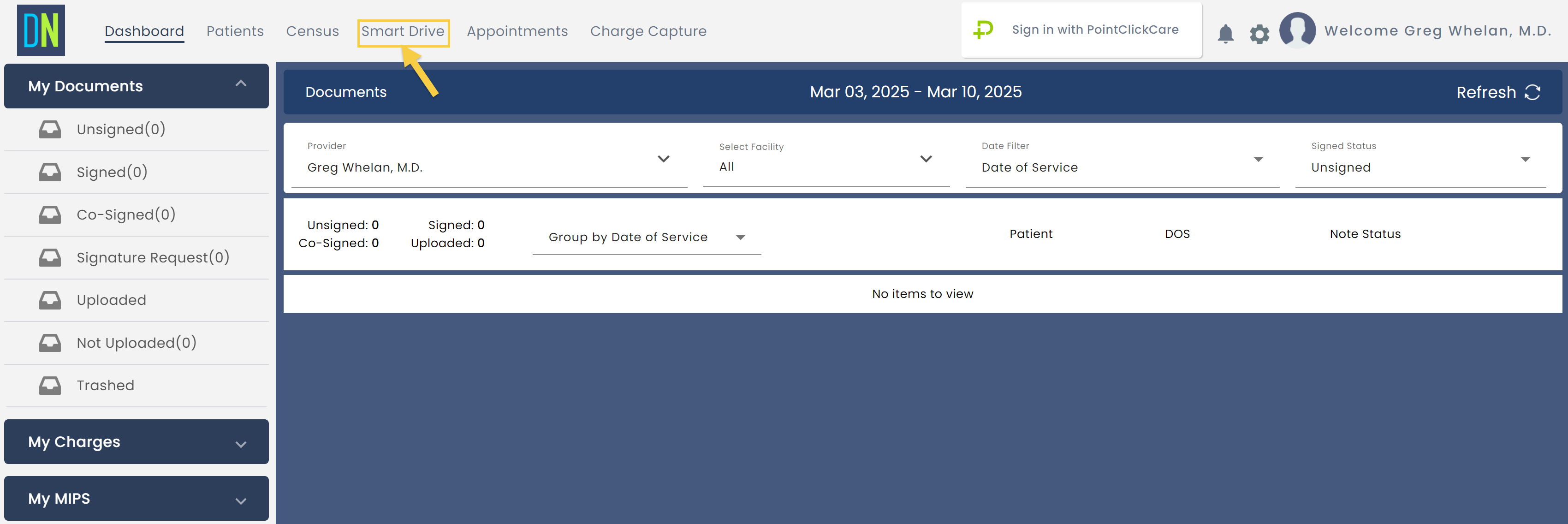Open the Trashed documents icon
Screen dimensions: 1568x524
[50, 385]
